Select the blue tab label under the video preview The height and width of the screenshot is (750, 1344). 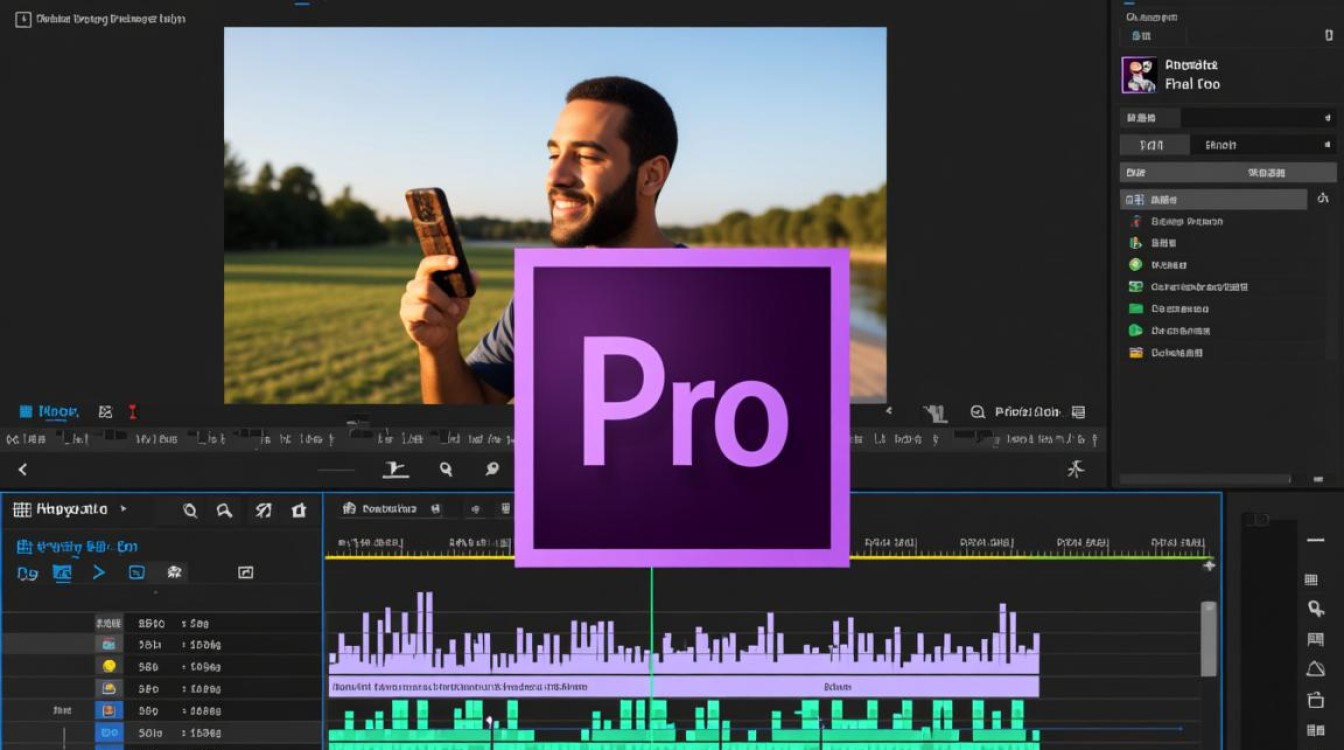pyautogui.click(x=58, y=411)
